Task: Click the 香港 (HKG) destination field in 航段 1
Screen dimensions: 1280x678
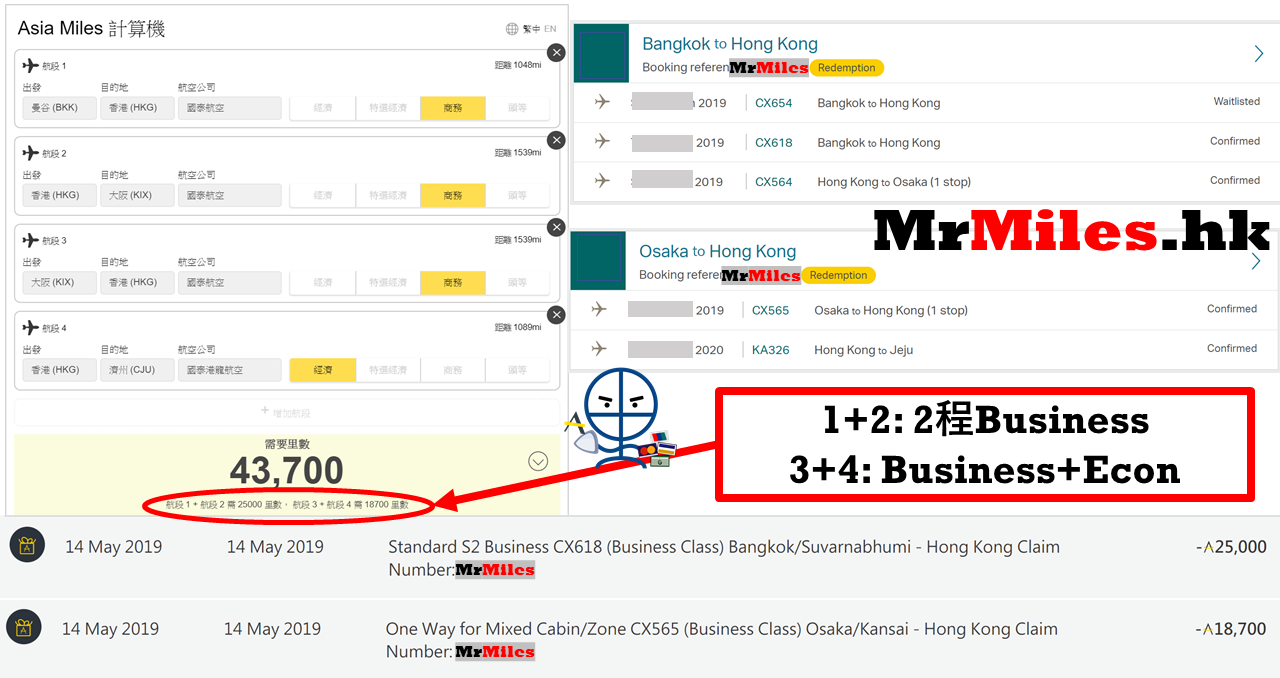Action: click(x=137, y=108)
